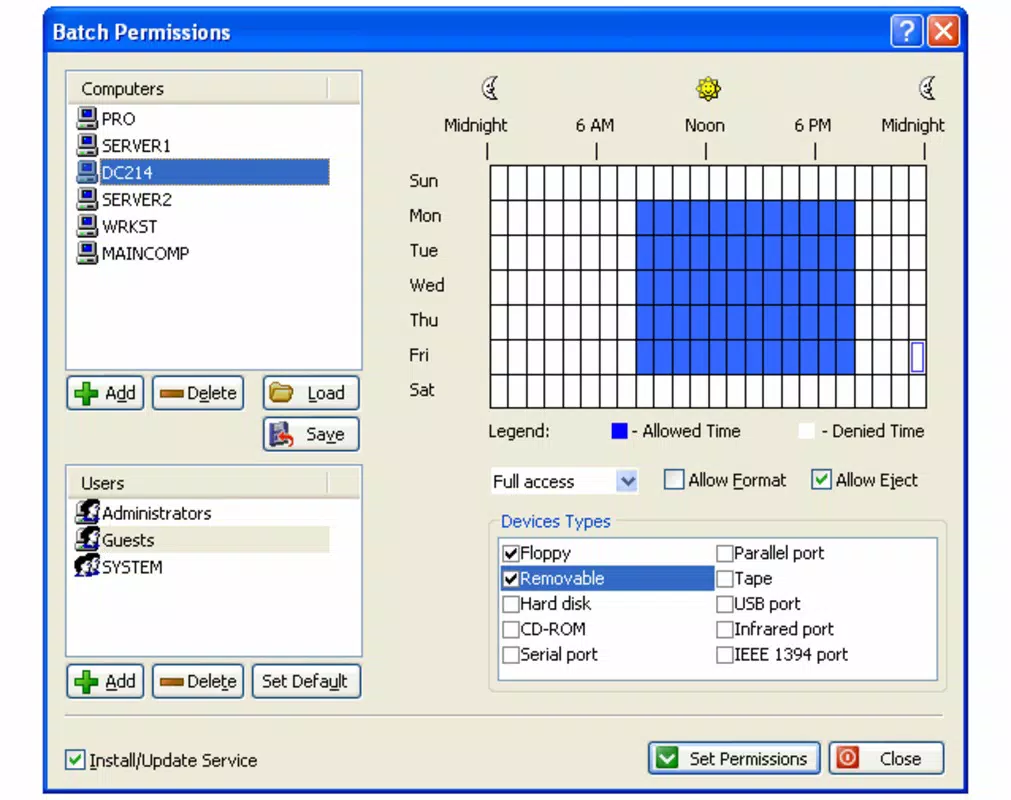Click the sun icon above Noon
1011x800 pixels.
(707, 88)
